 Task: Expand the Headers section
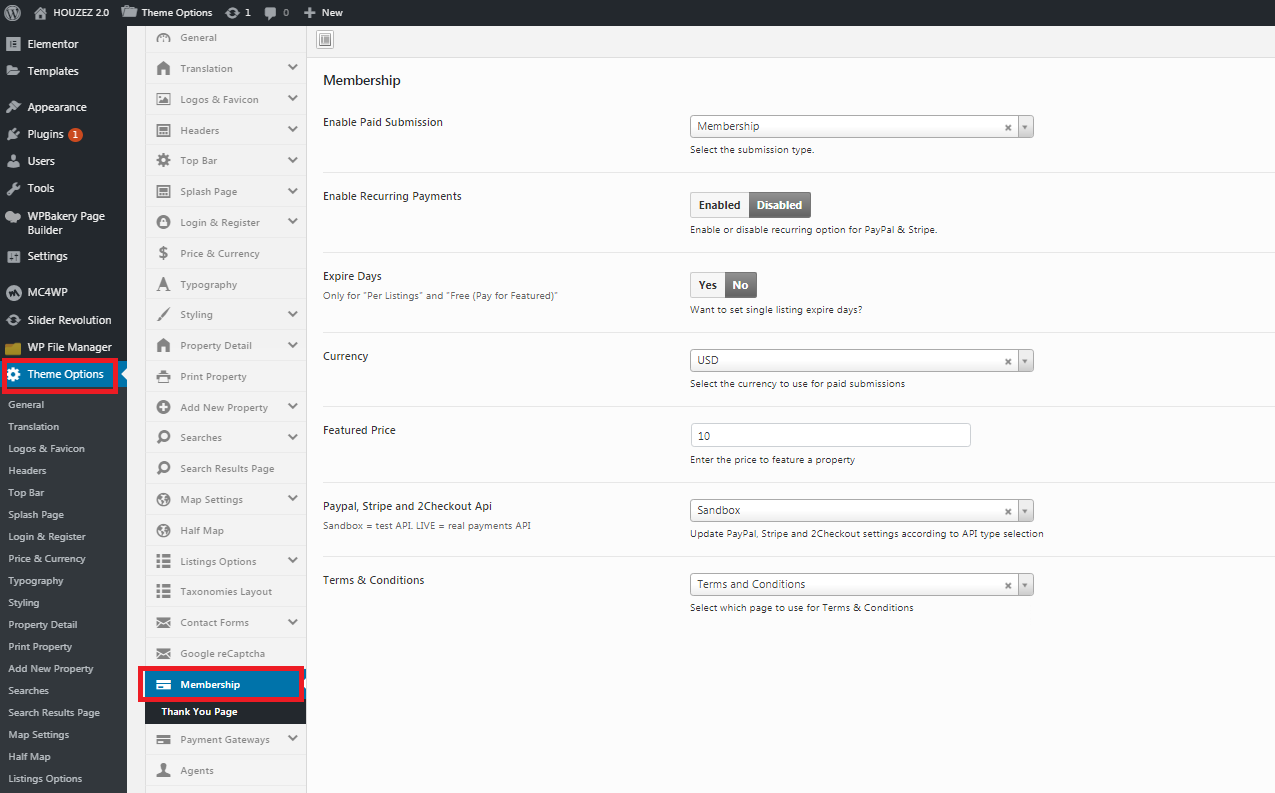292,130
